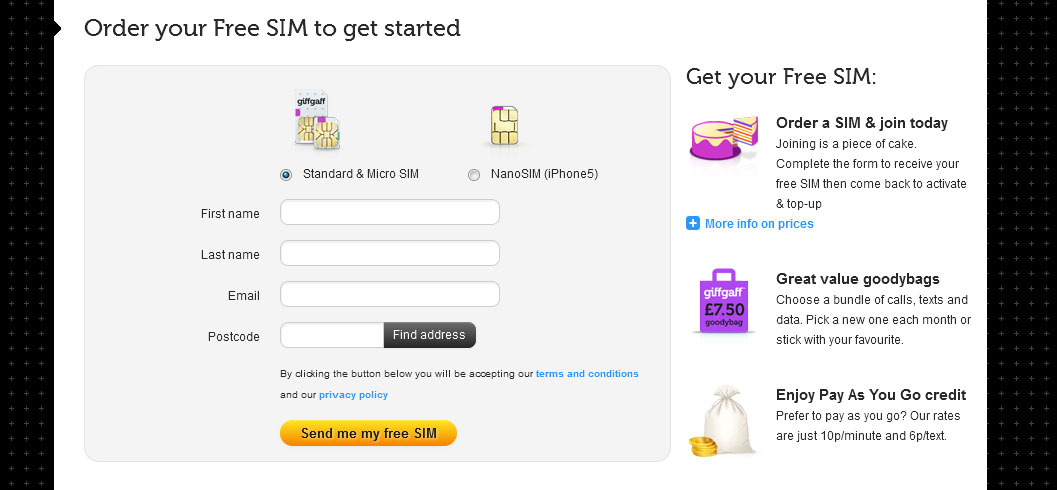This screenshot has height=490, width=1057.
Task: Click the First name input field
Action: coord(390,212)
